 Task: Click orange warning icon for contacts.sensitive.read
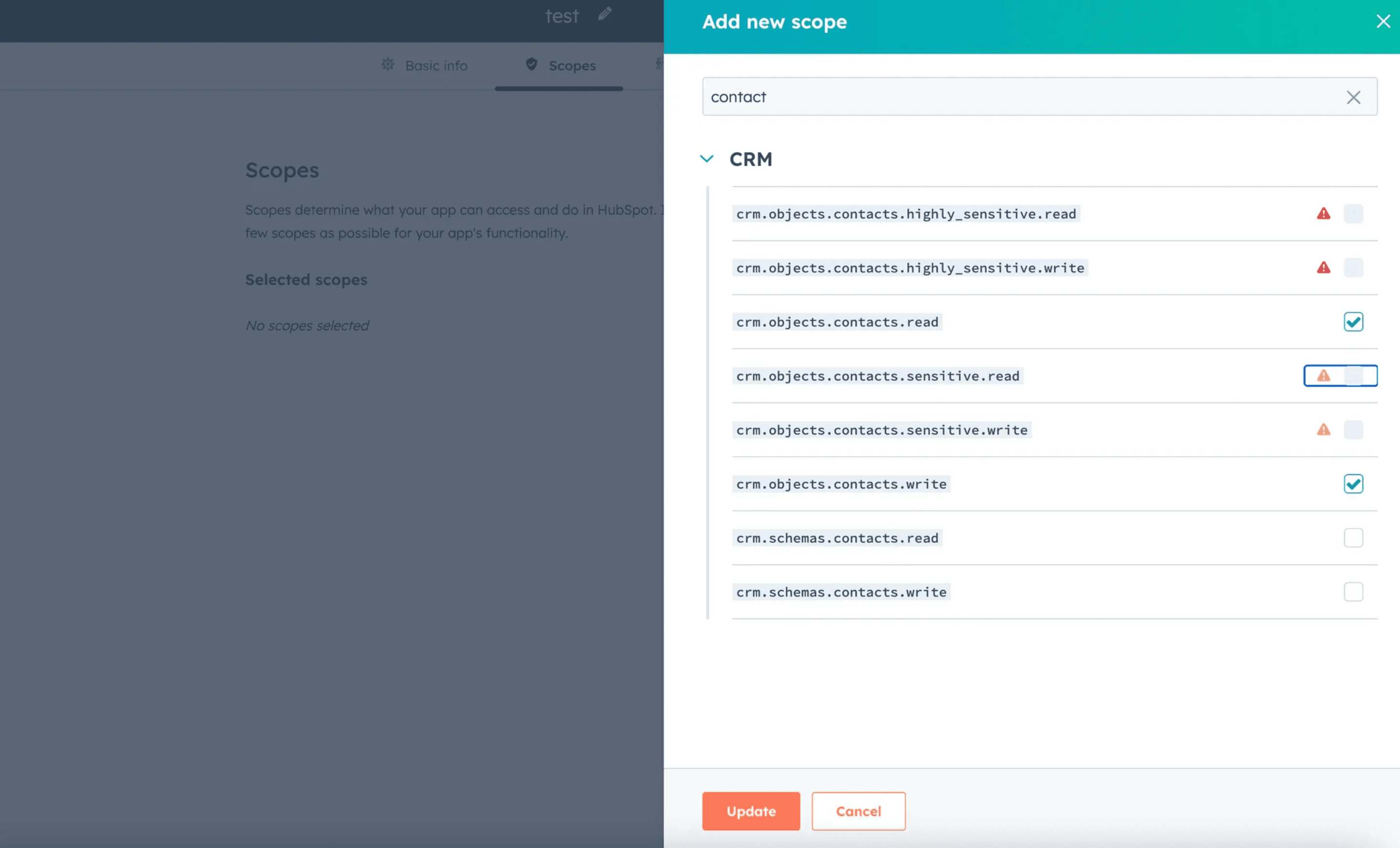pos(1323,375)
